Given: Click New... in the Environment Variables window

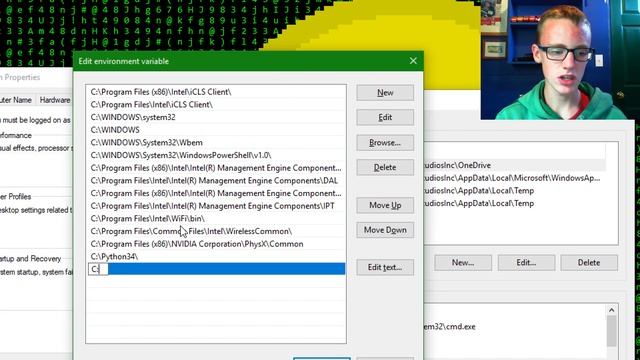Looking at the screenshot, I should [x=463, y=263].
